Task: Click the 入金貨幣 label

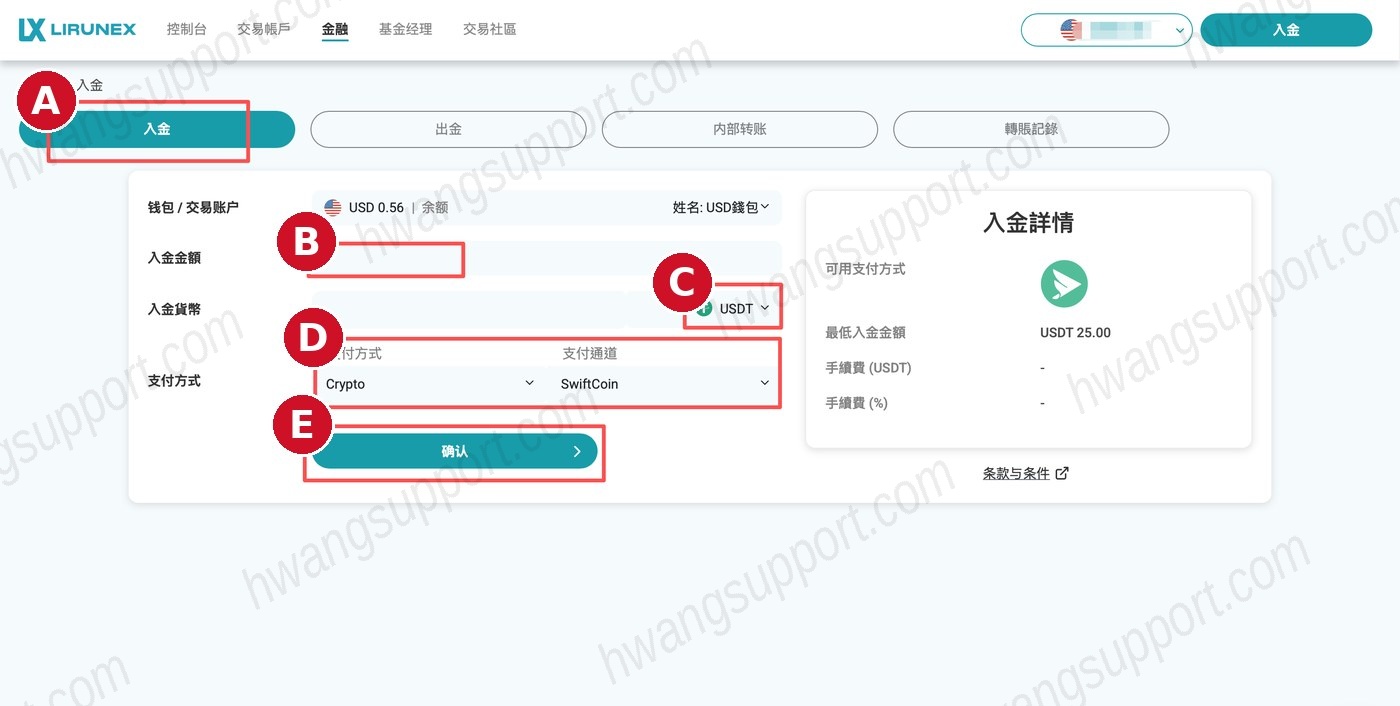Action: tap(174, 309)
